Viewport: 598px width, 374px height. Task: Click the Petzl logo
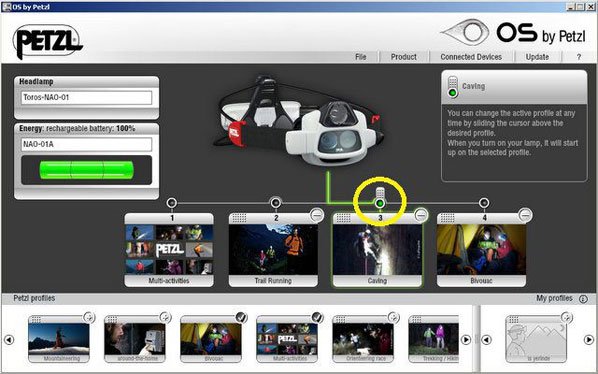tap(48, 42)
